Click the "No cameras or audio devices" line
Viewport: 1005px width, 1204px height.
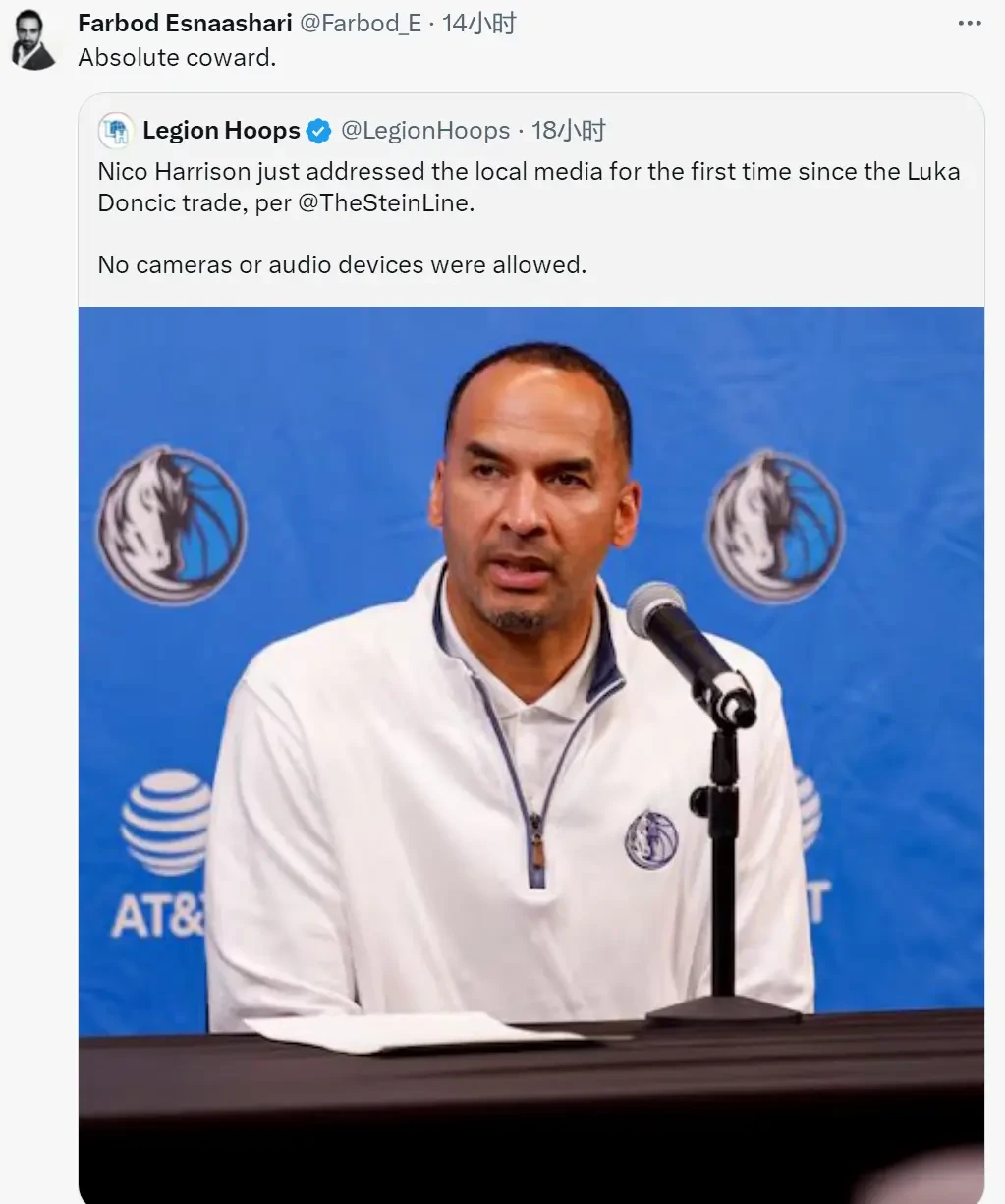tap(342, 264)
